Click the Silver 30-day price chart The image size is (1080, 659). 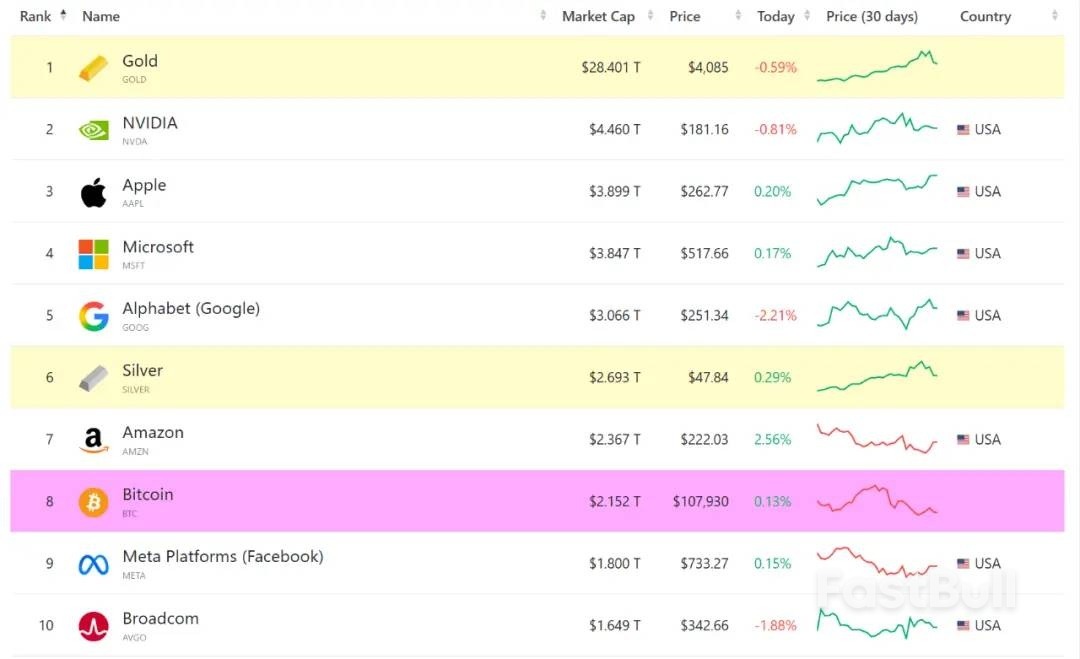(x=877, y=377)
